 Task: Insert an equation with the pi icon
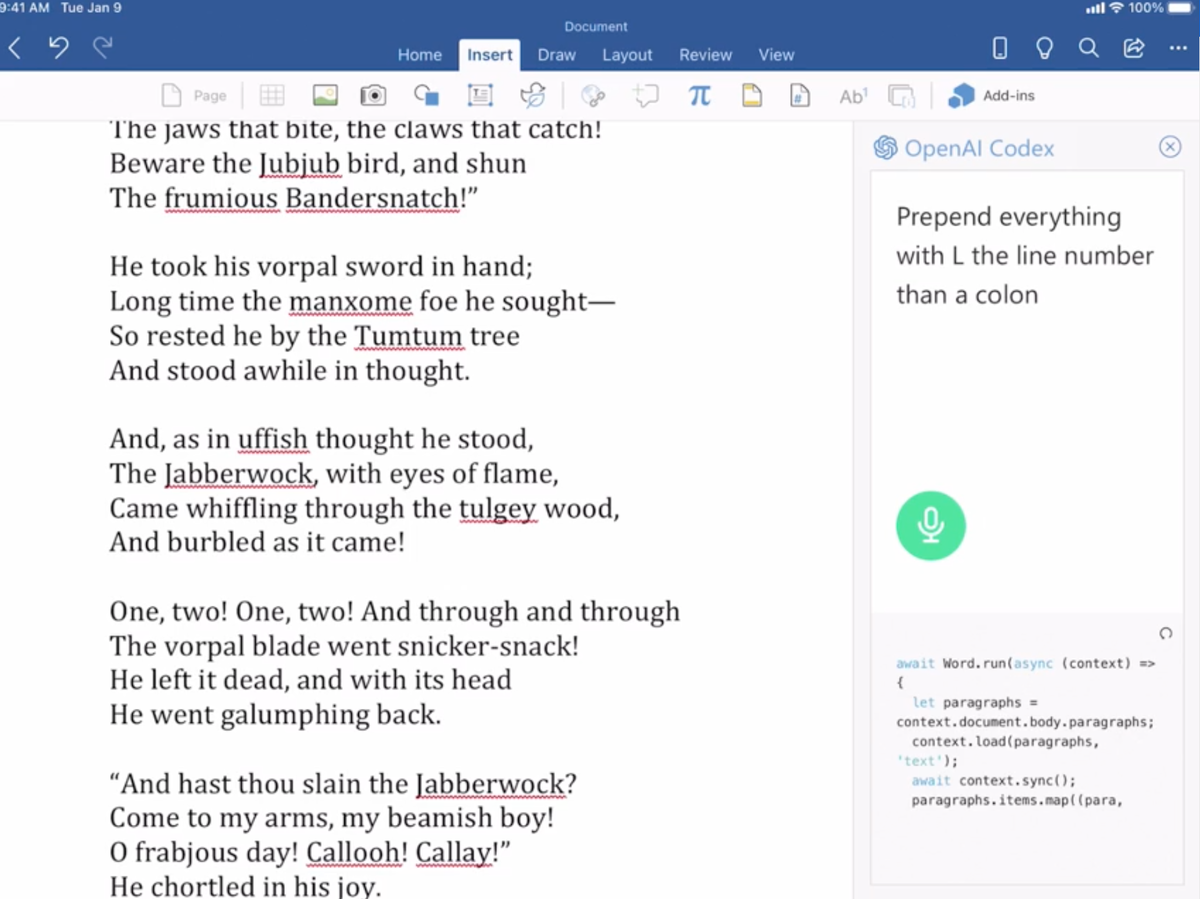[x=700, y=96]
